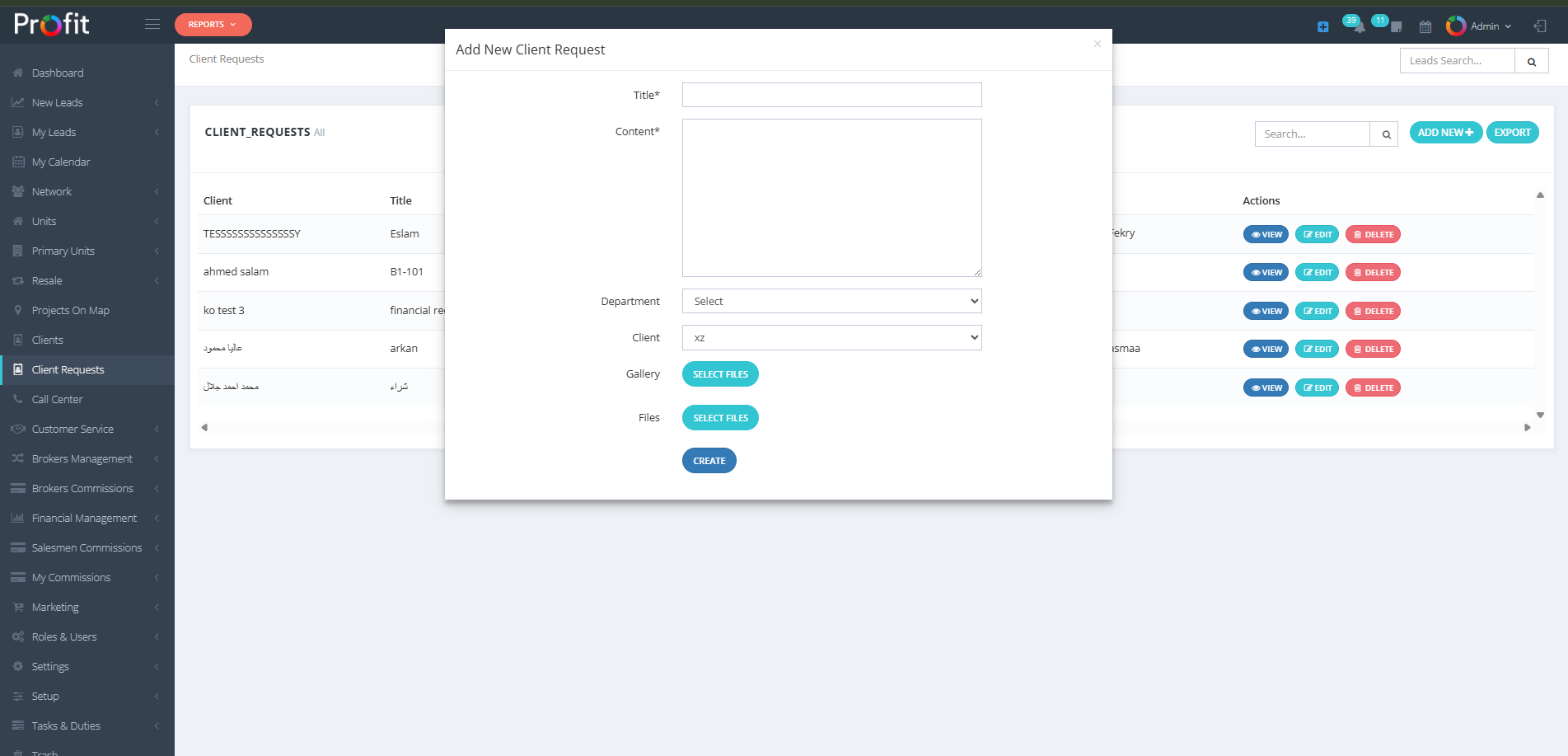Click SELECT FILES next to Gallery
This screenshot has width=1568, height=756.
point(719,373)
